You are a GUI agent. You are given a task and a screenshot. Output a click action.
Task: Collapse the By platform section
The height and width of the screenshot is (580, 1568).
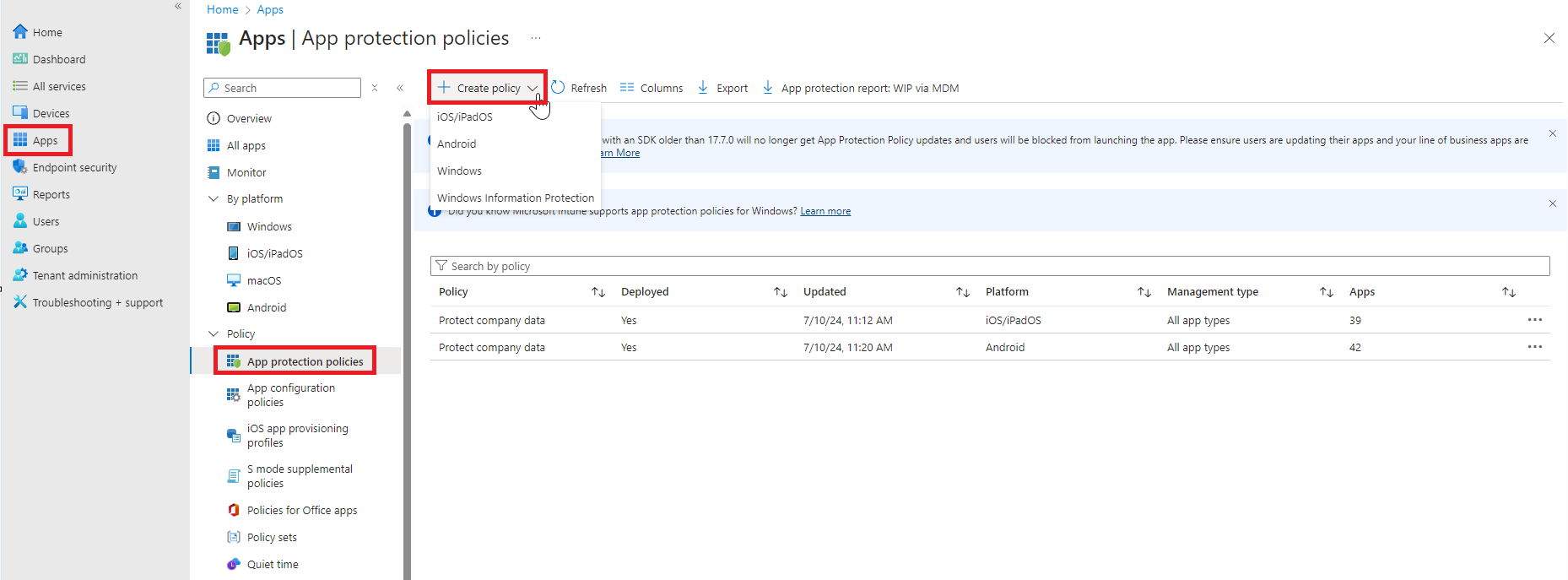(x=214, y=199)
